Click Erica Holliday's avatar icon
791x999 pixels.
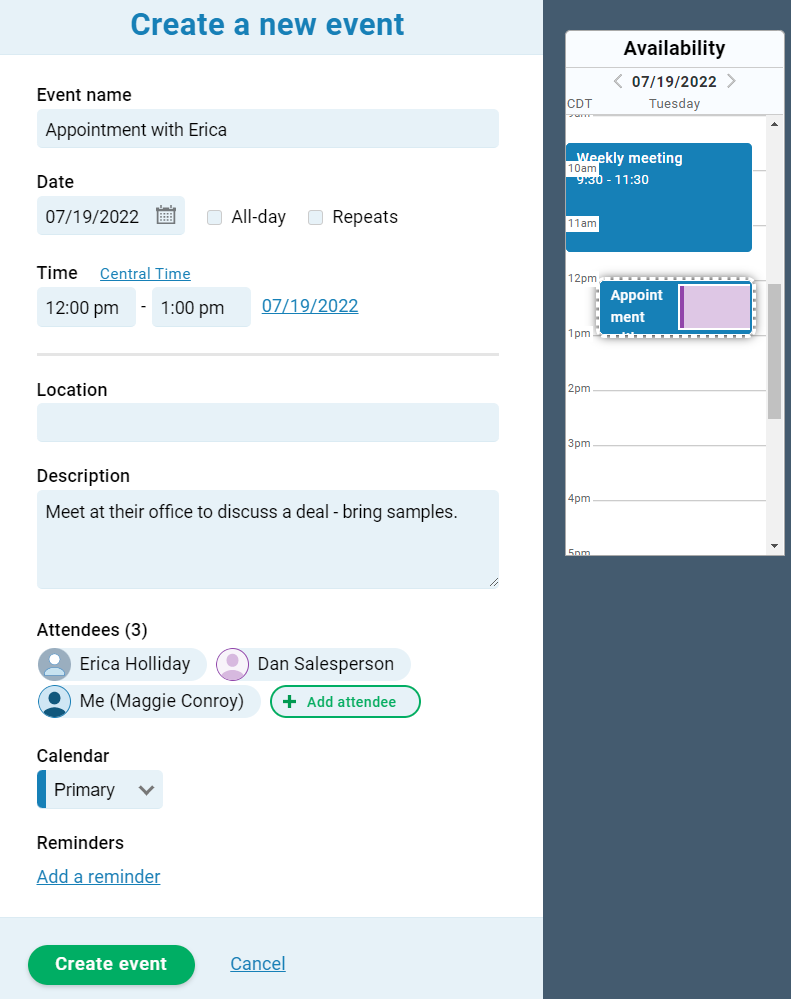point(55,665)
